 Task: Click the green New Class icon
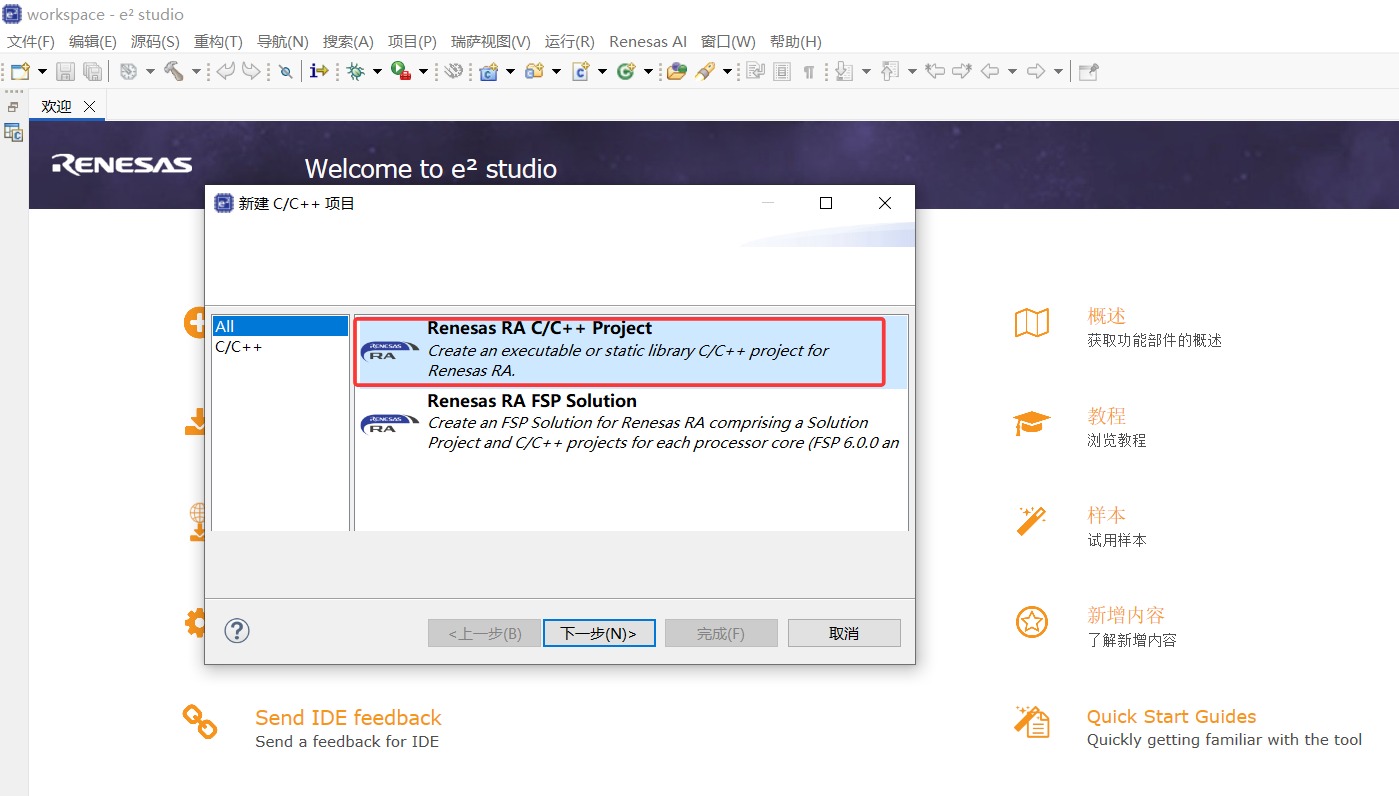[x=627, y=71]
